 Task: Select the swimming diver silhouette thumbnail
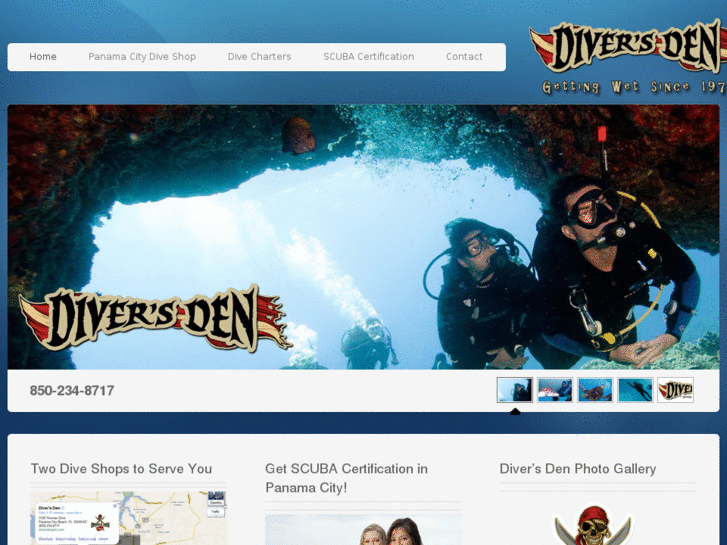(x=635, y=390)
